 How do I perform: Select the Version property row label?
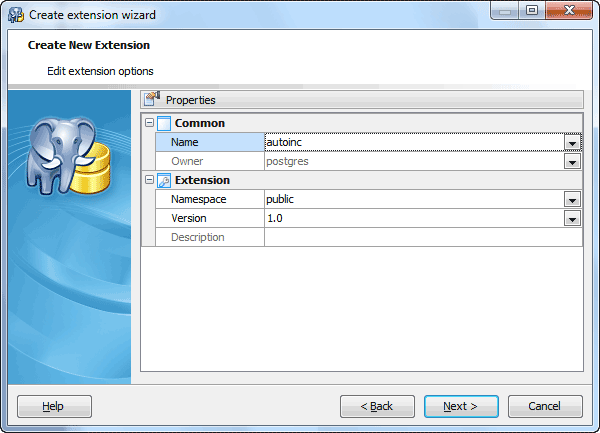pyautogui.click(x=210, y=219)
